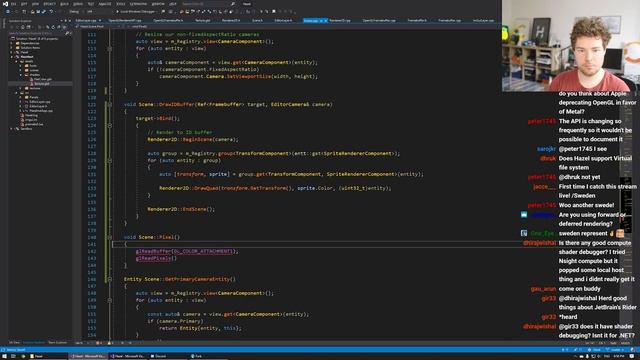Select imgui.ini in Solution Explorer
The height and width of the screenshot is (360, 640).
point(31,120)
